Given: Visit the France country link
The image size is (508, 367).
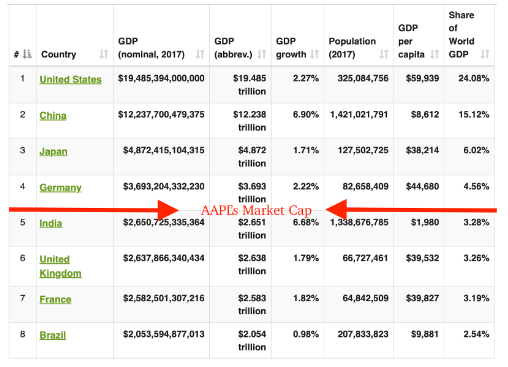Looking at the screenshot, I should click(55, 299).
